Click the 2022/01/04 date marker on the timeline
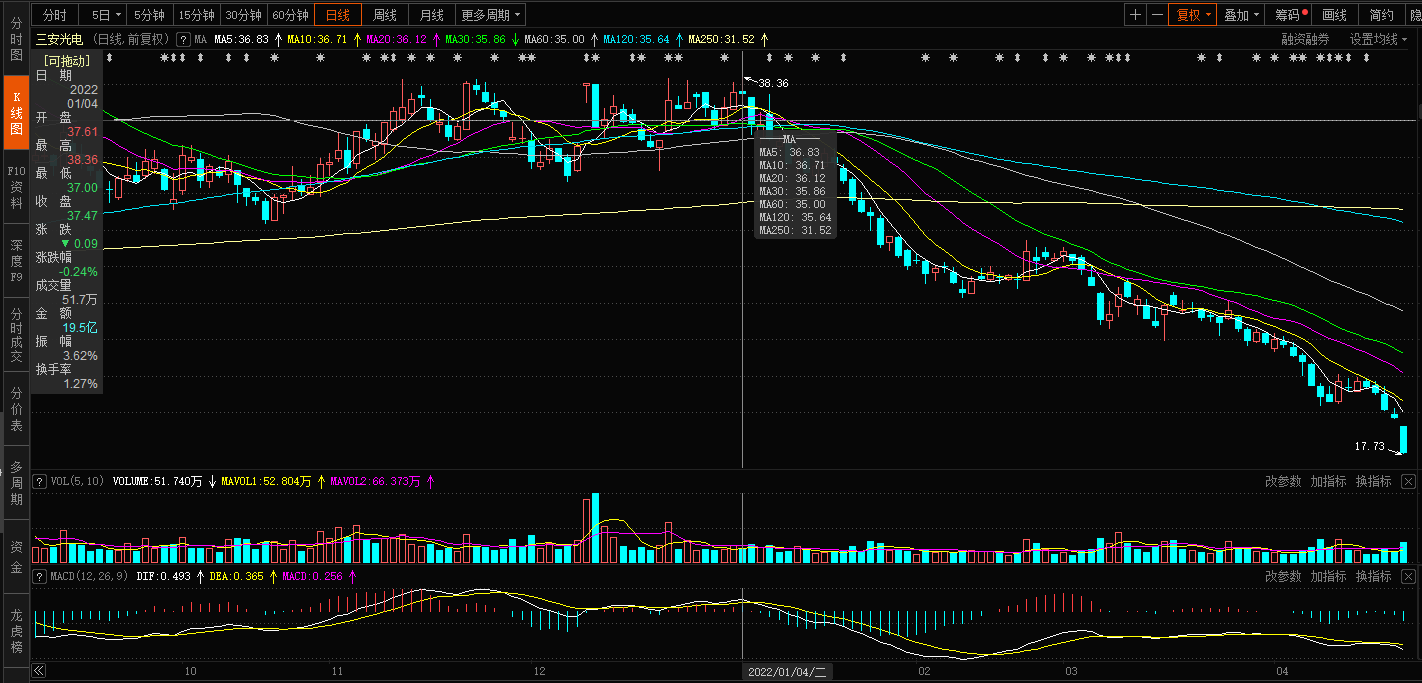 pyautogui.click(x=788, y=671)
